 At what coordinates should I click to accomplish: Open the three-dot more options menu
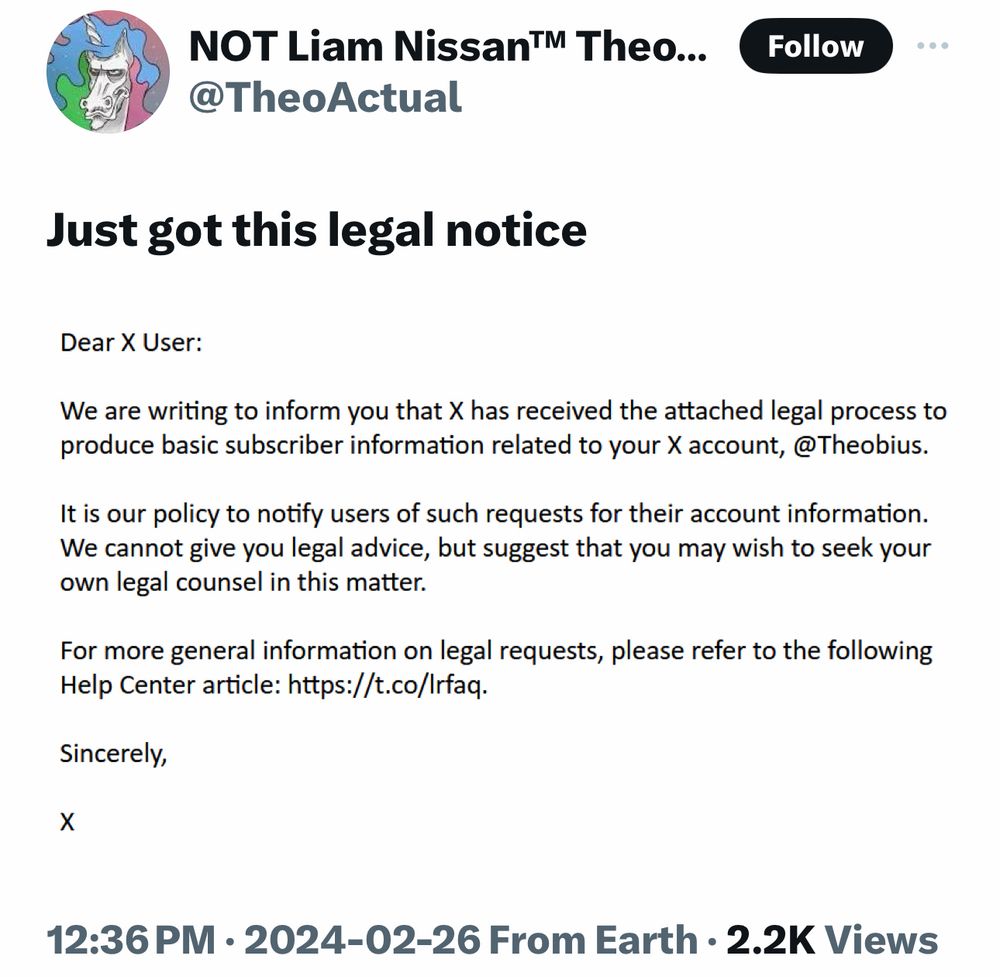[932, 45]
